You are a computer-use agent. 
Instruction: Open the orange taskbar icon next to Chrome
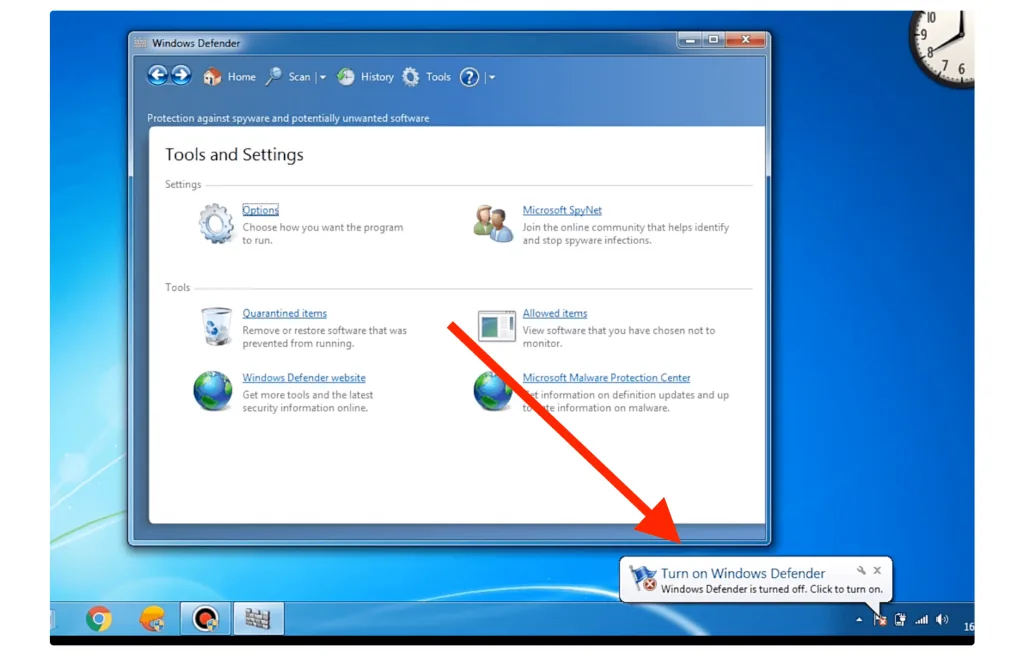(152, 618)
